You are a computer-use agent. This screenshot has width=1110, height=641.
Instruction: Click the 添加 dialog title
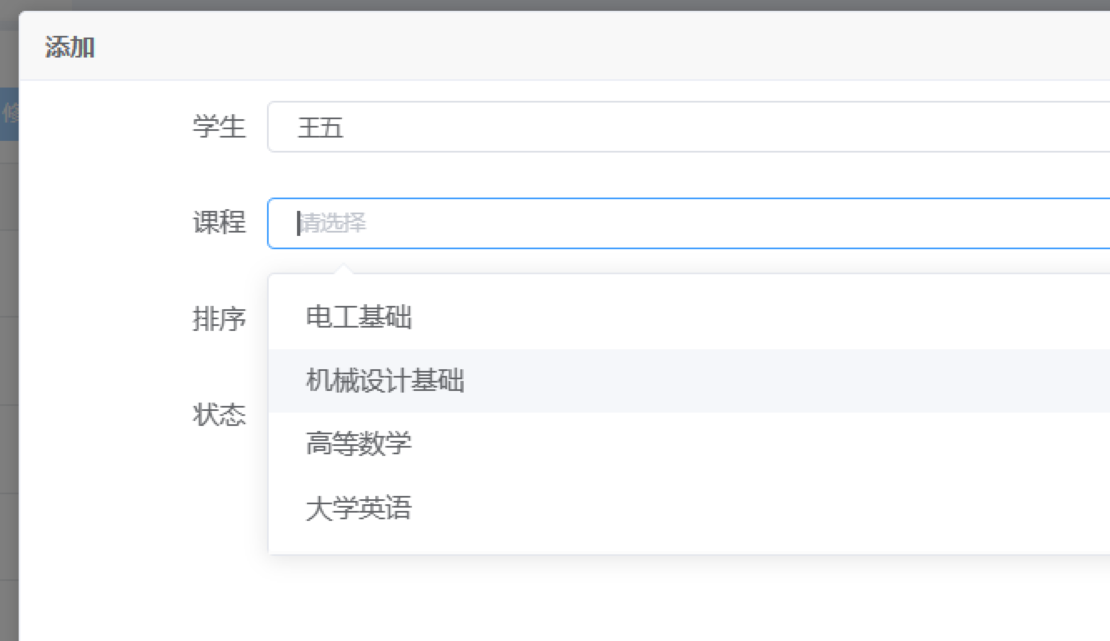pos(70,47)
